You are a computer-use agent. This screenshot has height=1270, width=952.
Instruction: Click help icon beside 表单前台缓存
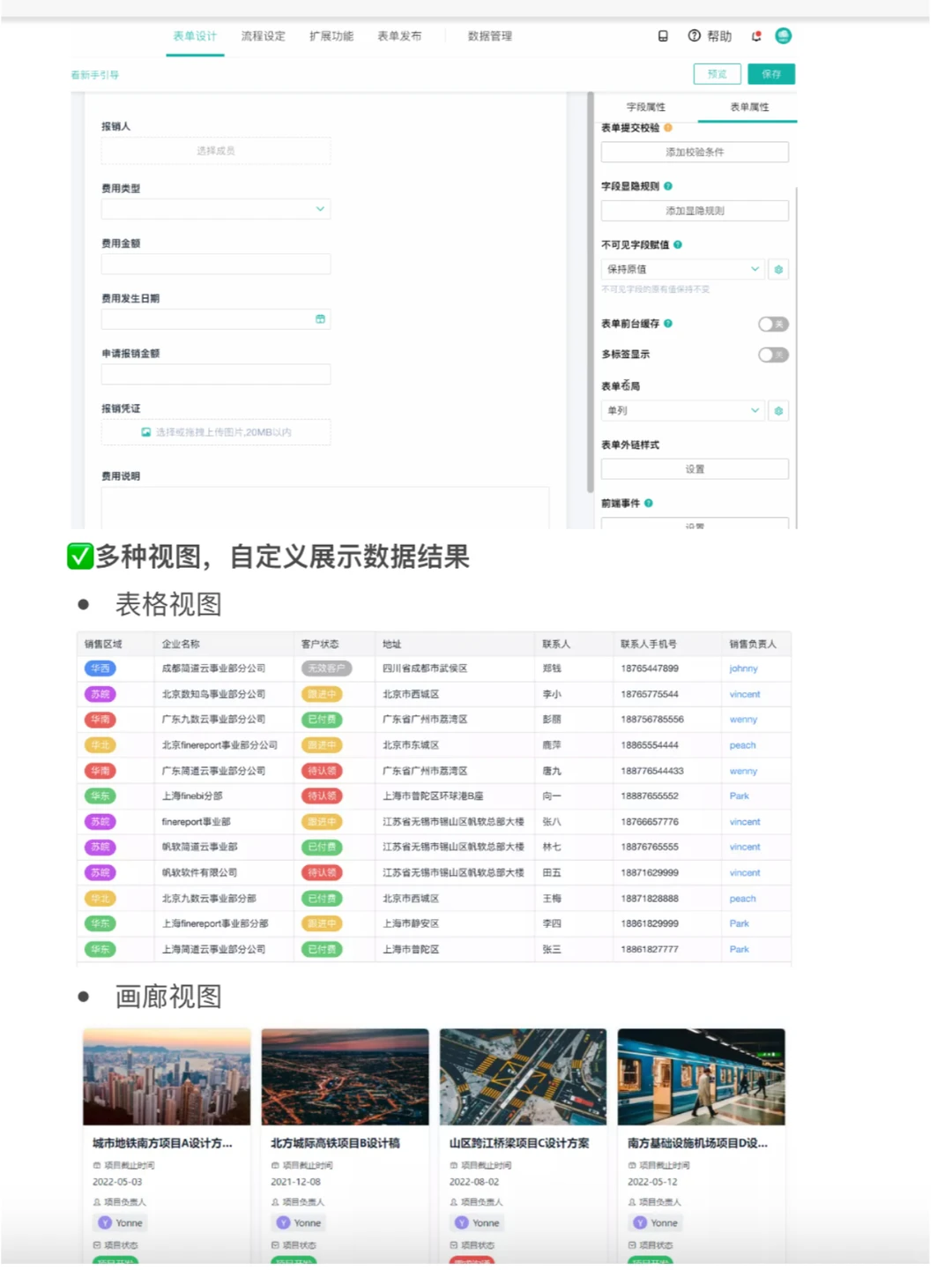667,324
